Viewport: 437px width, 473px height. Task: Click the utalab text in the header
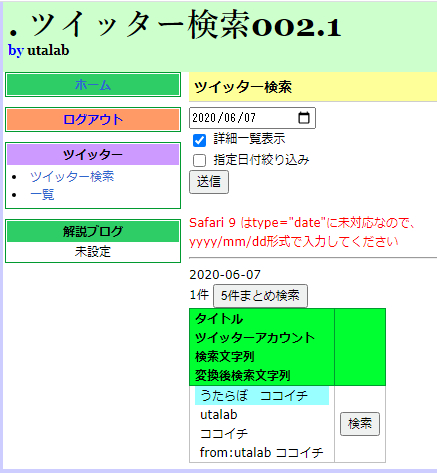[x=48, y=51]
